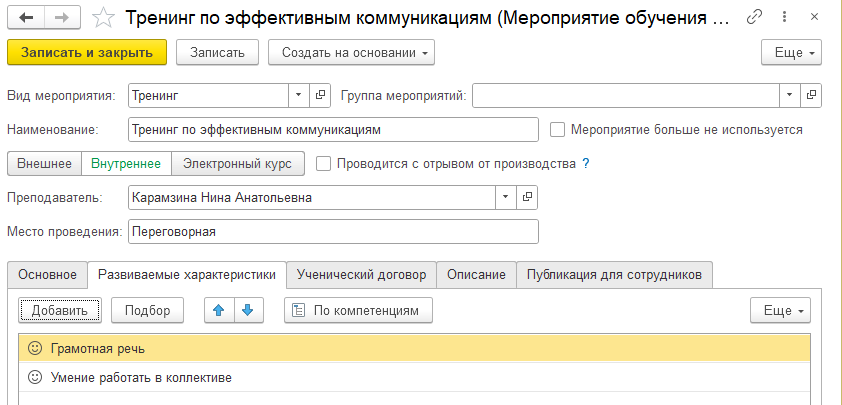Check Мероприятие больше не используется
The width and height of the screenshot is (842, 405).
click(x=558, y=129)
